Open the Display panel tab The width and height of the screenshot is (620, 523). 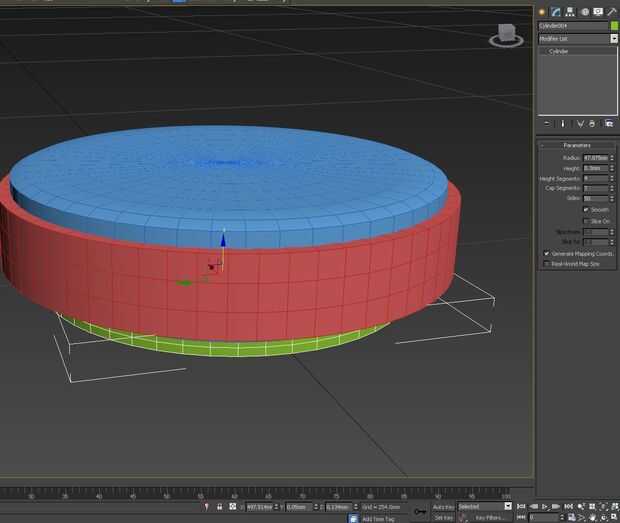pos(597,10)
